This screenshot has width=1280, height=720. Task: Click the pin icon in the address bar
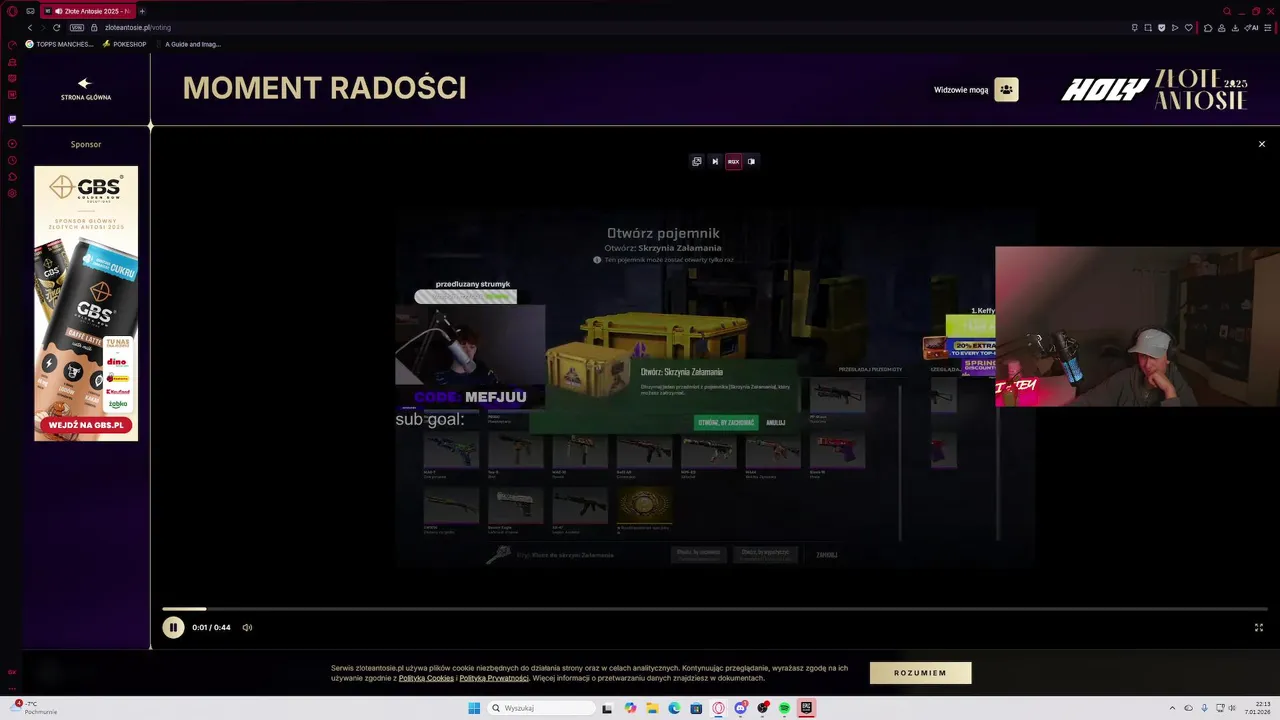click(x=1135, y=28)
